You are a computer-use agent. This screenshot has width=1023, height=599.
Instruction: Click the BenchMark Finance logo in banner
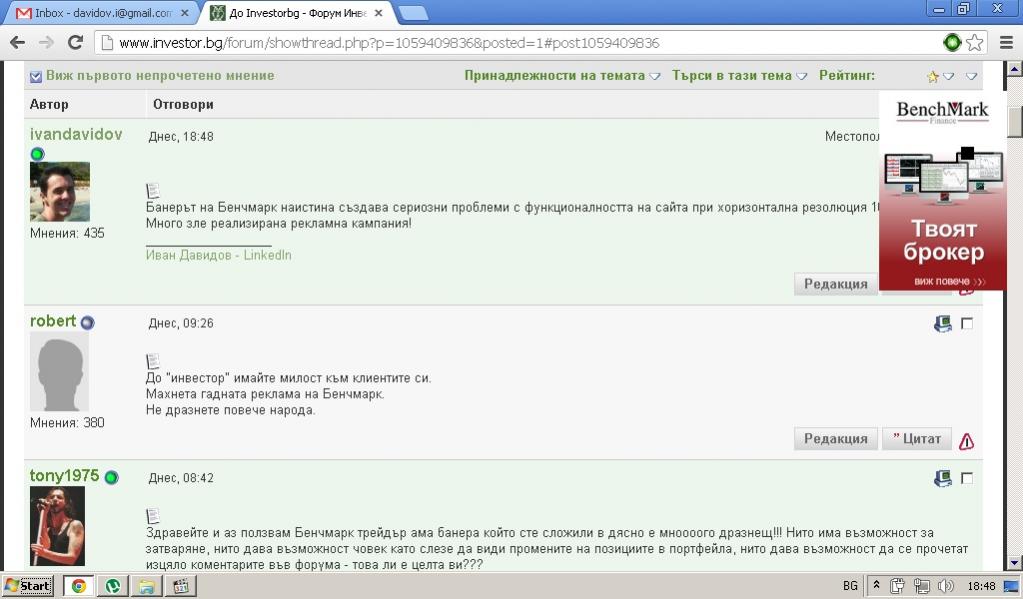coord(942,111)
